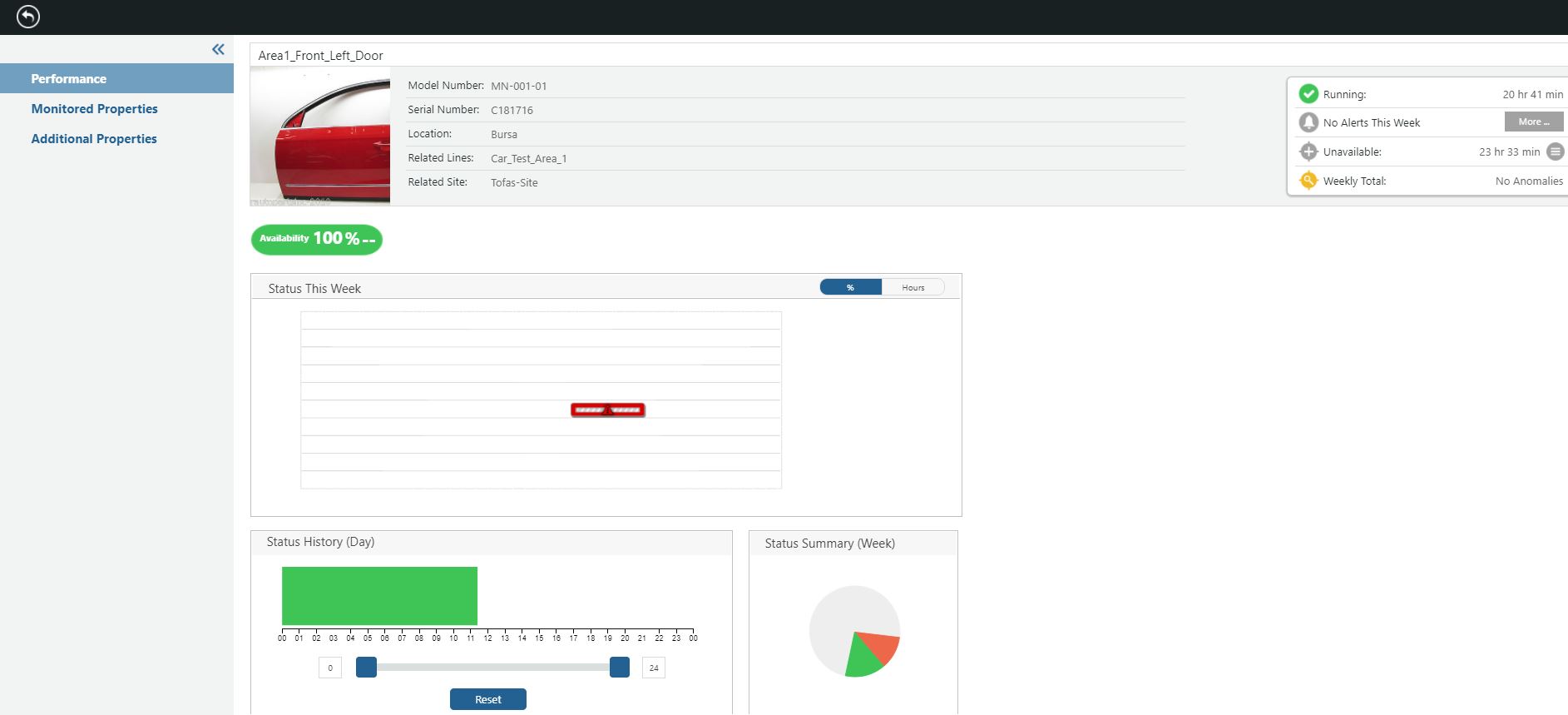Switch Status This Week to percent view

pos(850,287)
